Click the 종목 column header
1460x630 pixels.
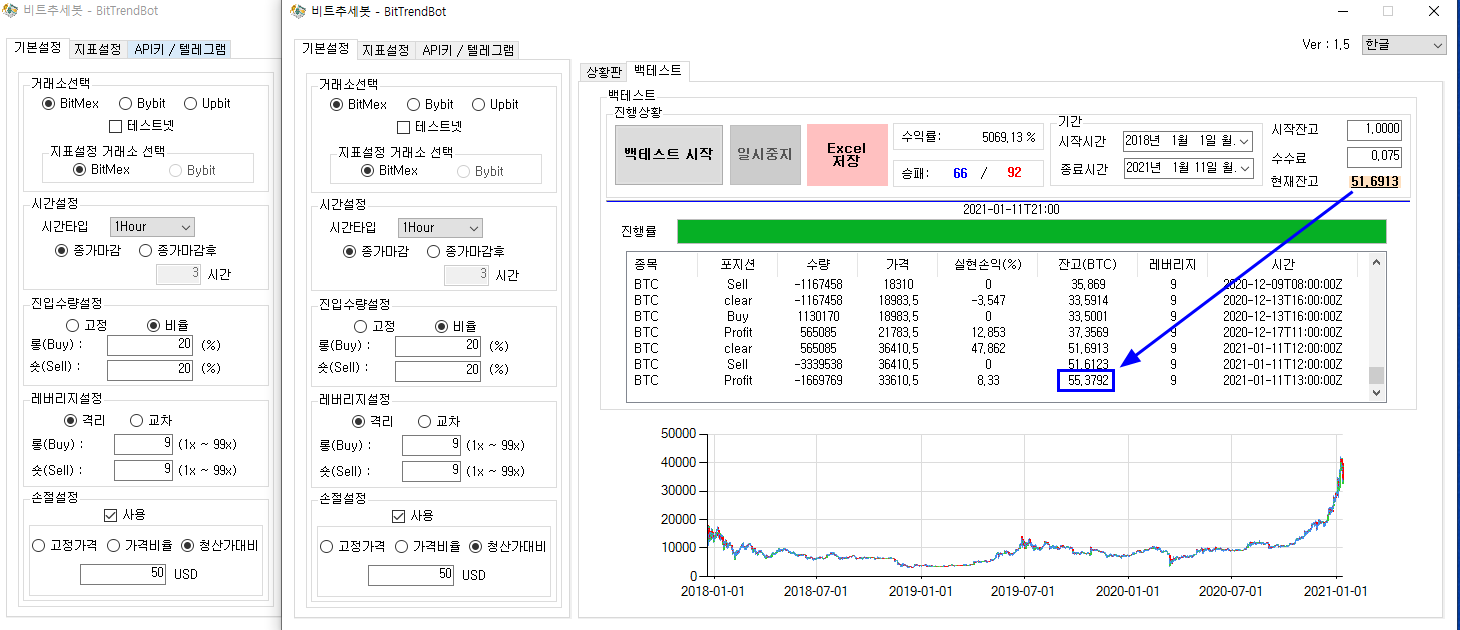pyautogui.click(x=662, y=265)
